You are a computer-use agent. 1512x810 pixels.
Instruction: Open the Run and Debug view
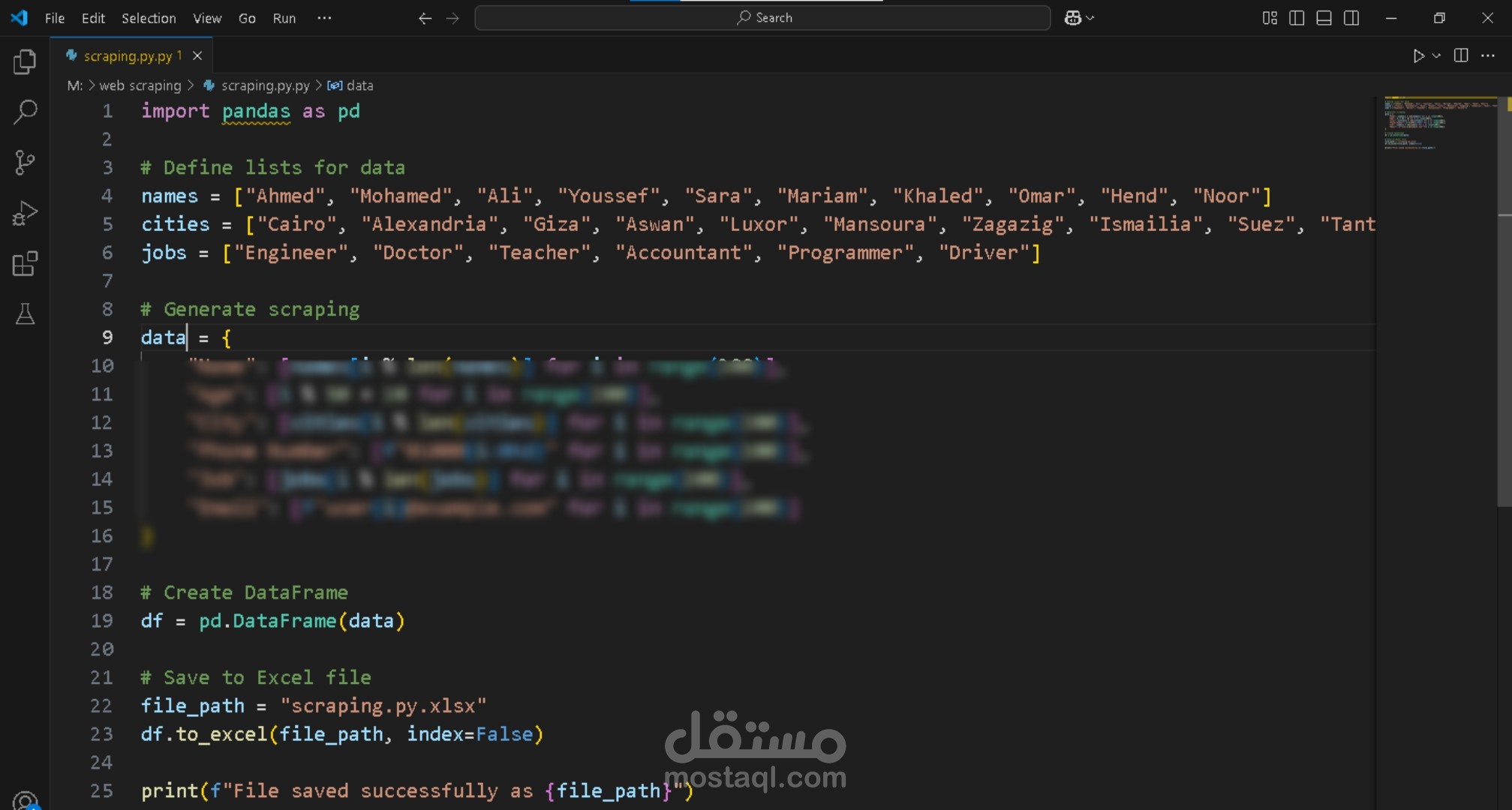[x=25, y=214]
